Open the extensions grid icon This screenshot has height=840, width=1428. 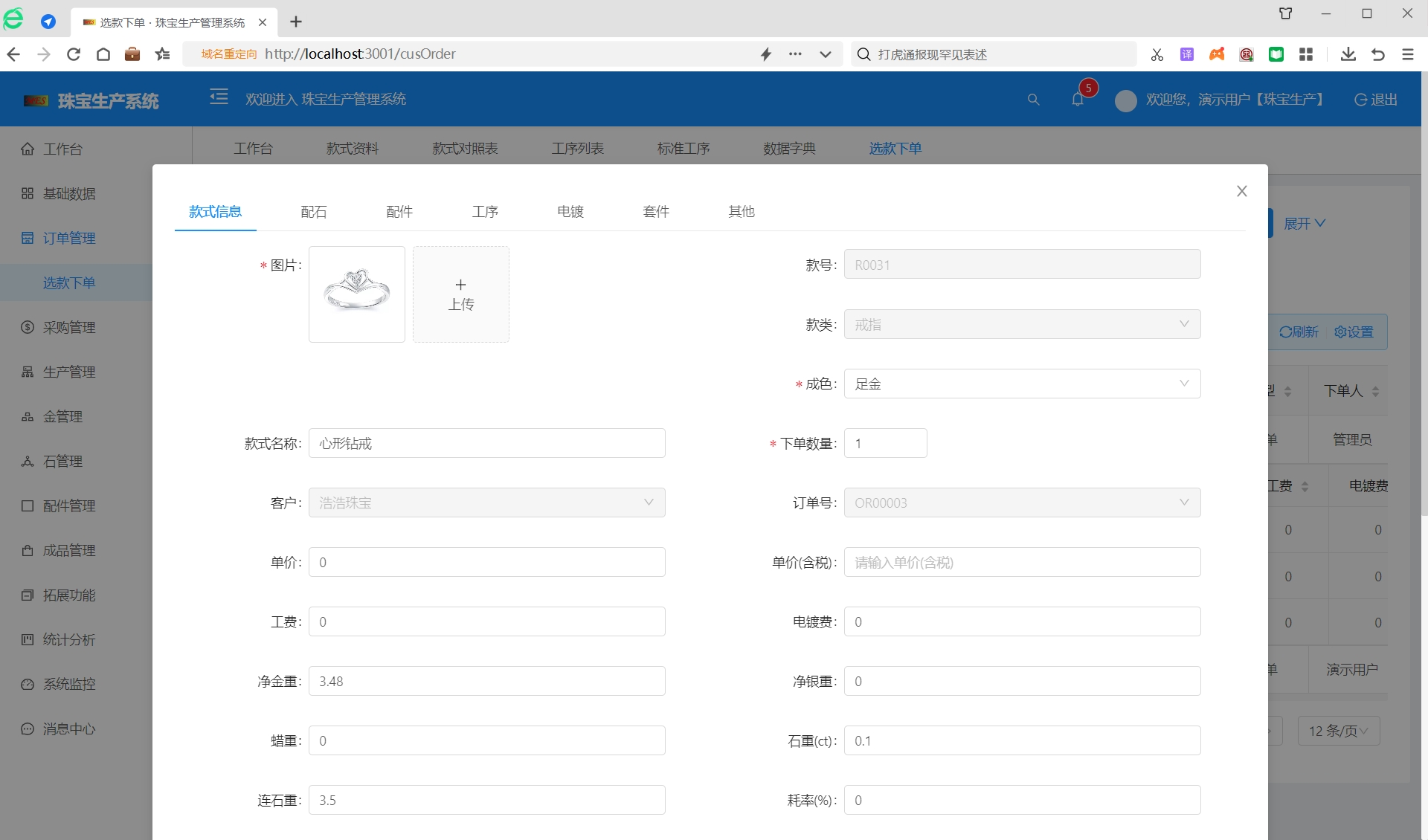(x=1306, y=54)
